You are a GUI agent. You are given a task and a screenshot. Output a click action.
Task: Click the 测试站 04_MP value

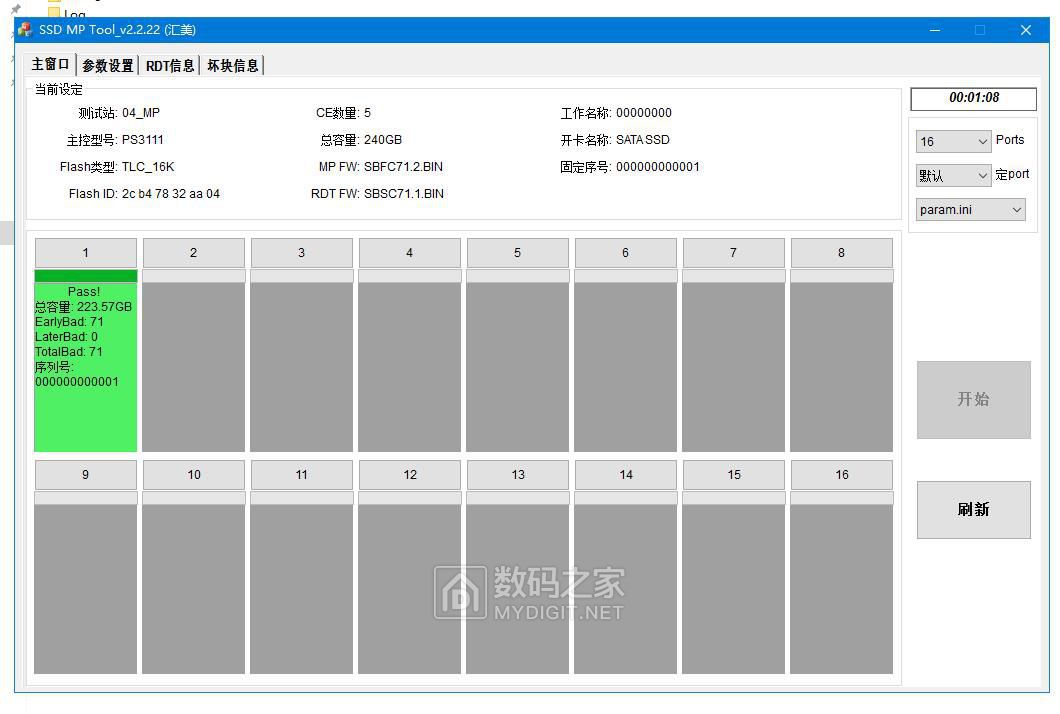click(x=141, y=113)
